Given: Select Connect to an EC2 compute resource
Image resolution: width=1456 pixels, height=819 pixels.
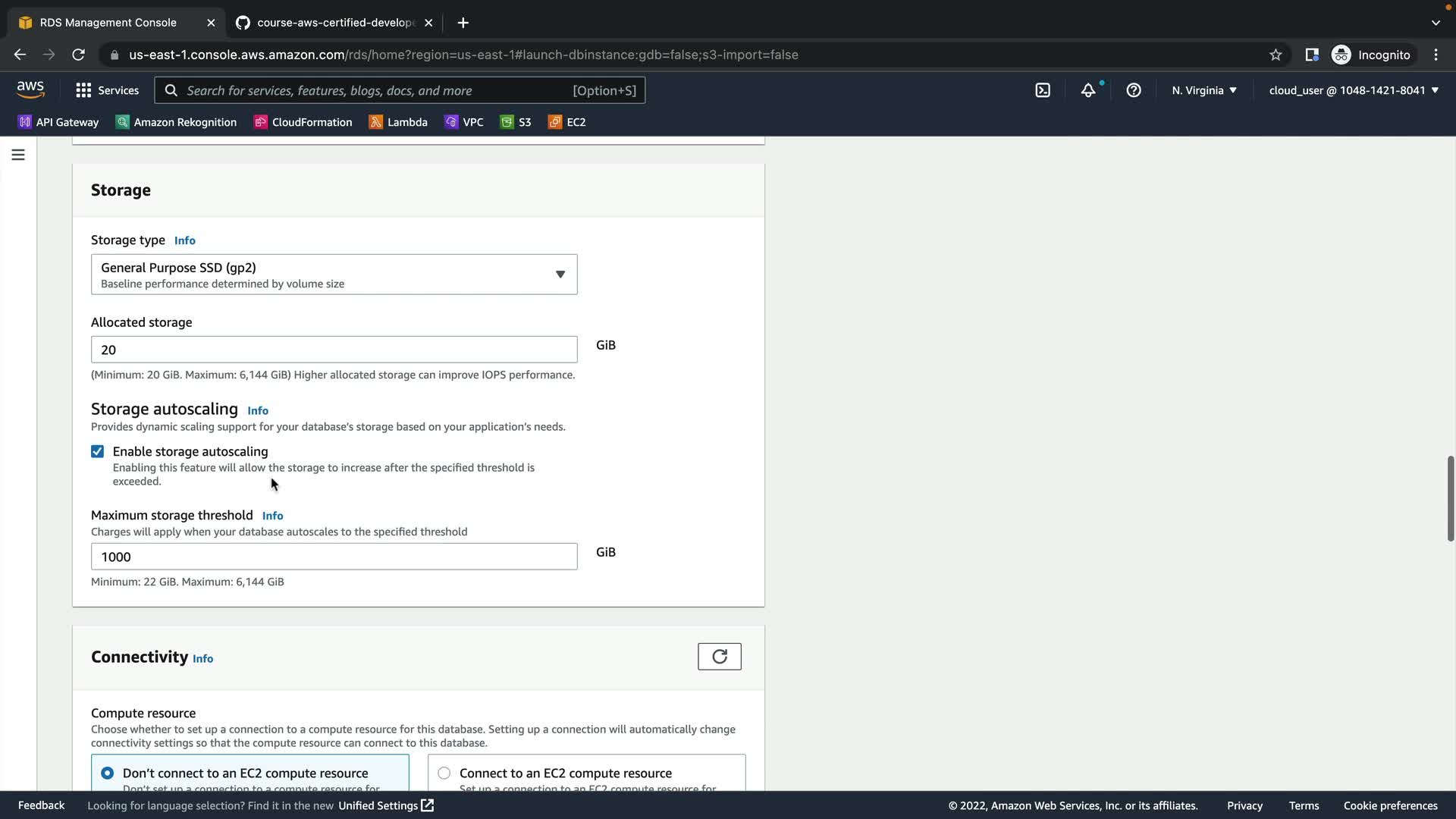Looking at the screenshot, I should [x=444, y=773].
